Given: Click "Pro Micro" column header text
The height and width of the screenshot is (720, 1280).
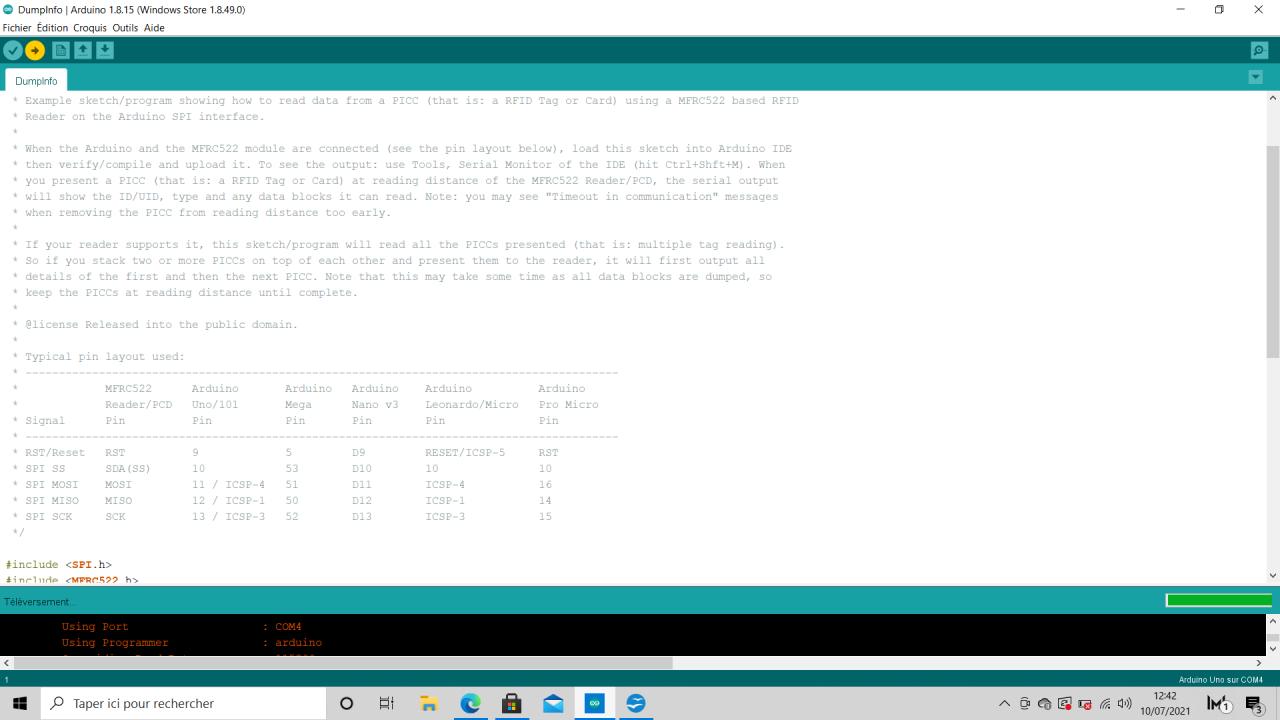Looking at the screenshot, I should coord(568,405).
